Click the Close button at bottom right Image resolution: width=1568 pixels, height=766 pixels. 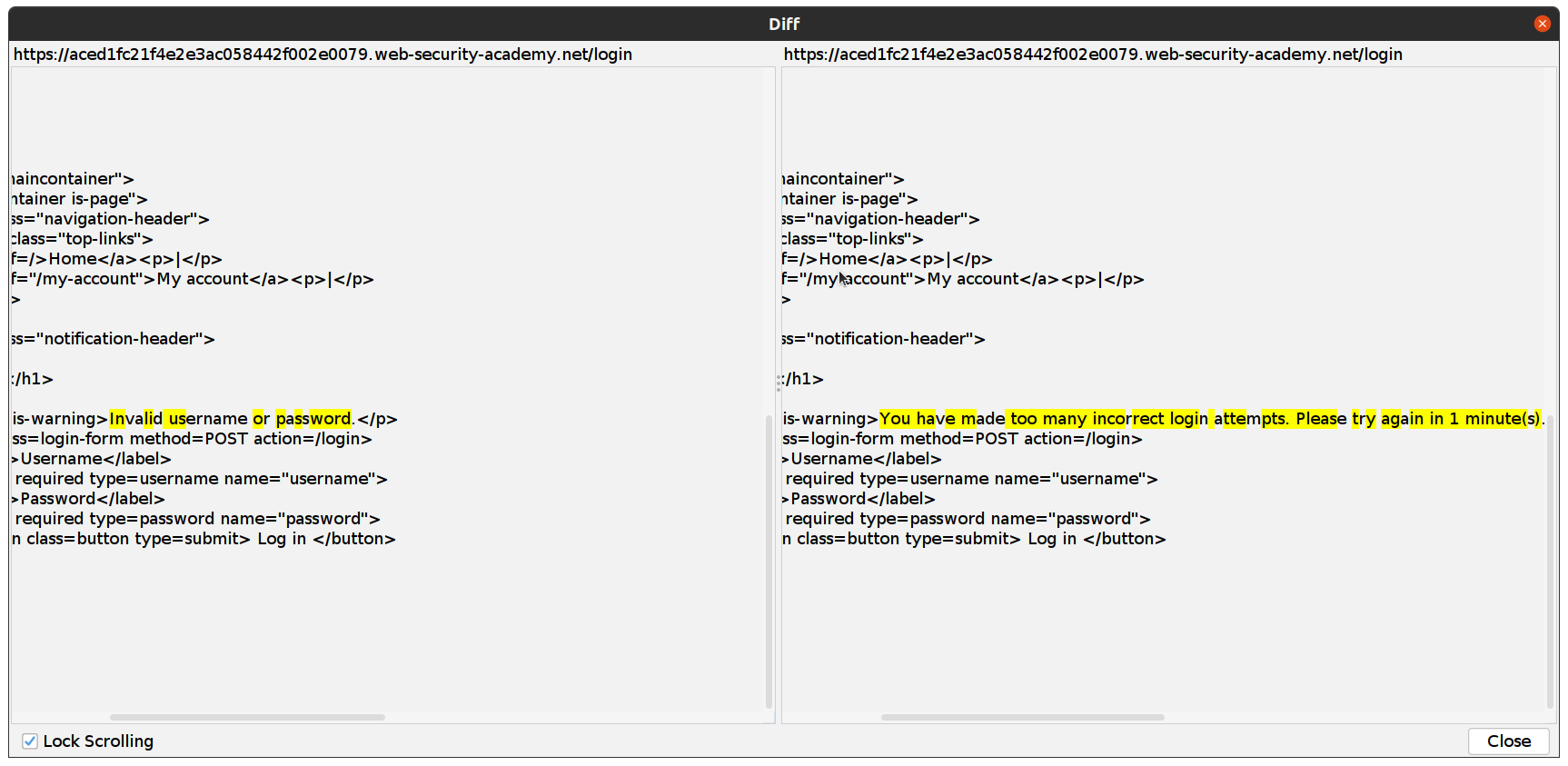tap(1508, 741)
